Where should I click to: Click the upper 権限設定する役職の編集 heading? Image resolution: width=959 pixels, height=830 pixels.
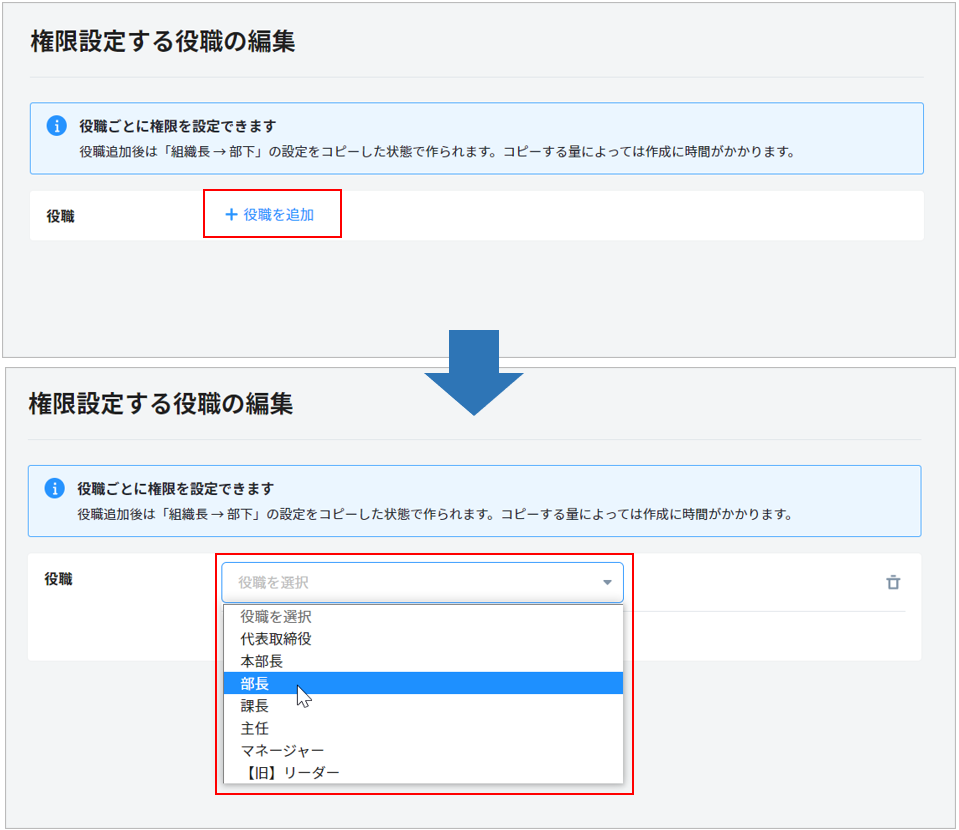pyautogui.click(x=162, y=42)
